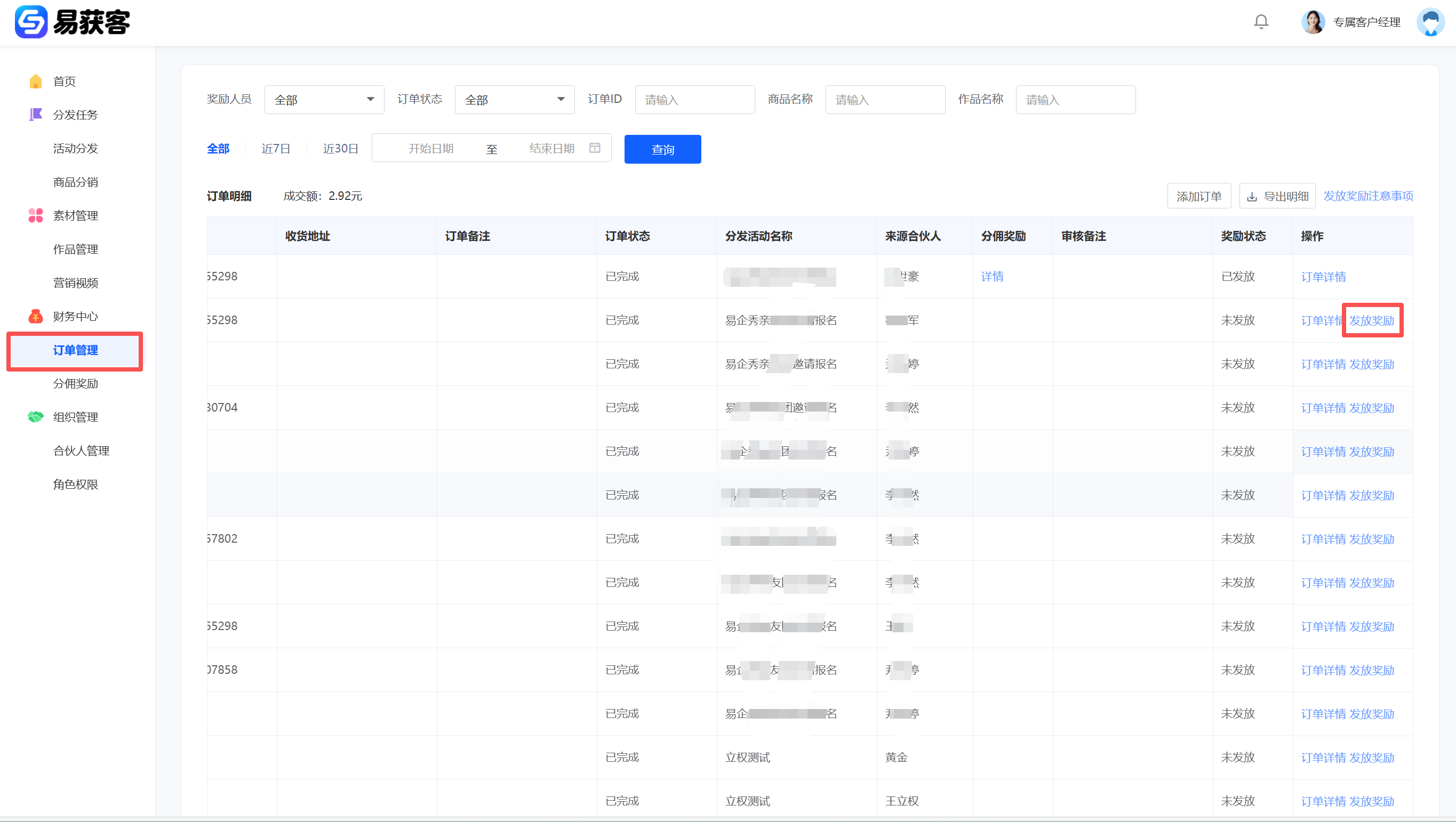
Task: Click the notification bell icon
Action: 1261,22
